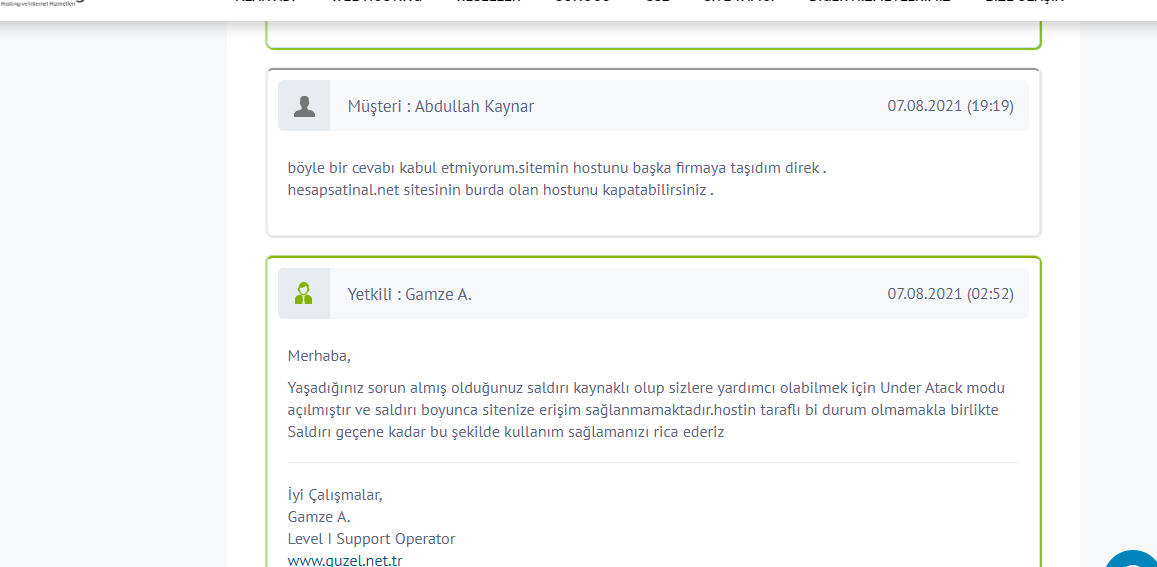This screenshot has width=1157, height=567.
Task: Open the RESELLER menu item
Action: tap(488, 1)
